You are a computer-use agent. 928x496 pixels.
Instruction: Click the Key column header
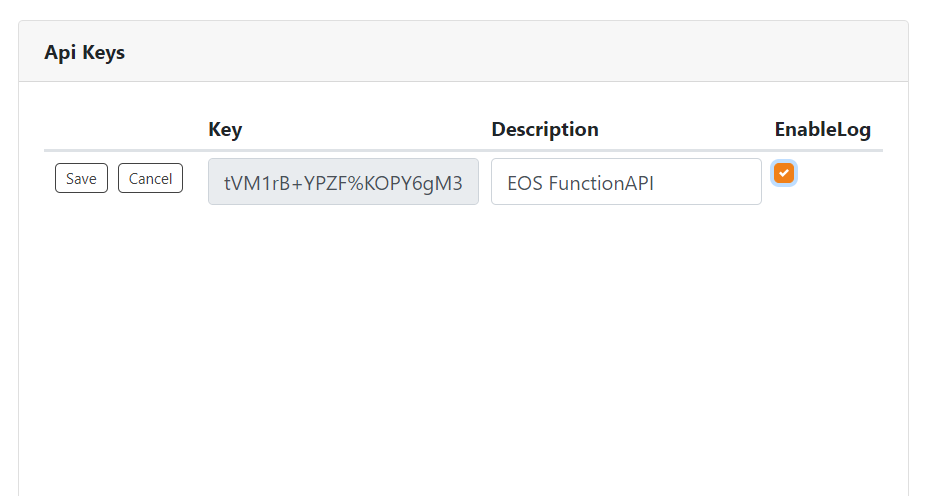tap(225, 129)
